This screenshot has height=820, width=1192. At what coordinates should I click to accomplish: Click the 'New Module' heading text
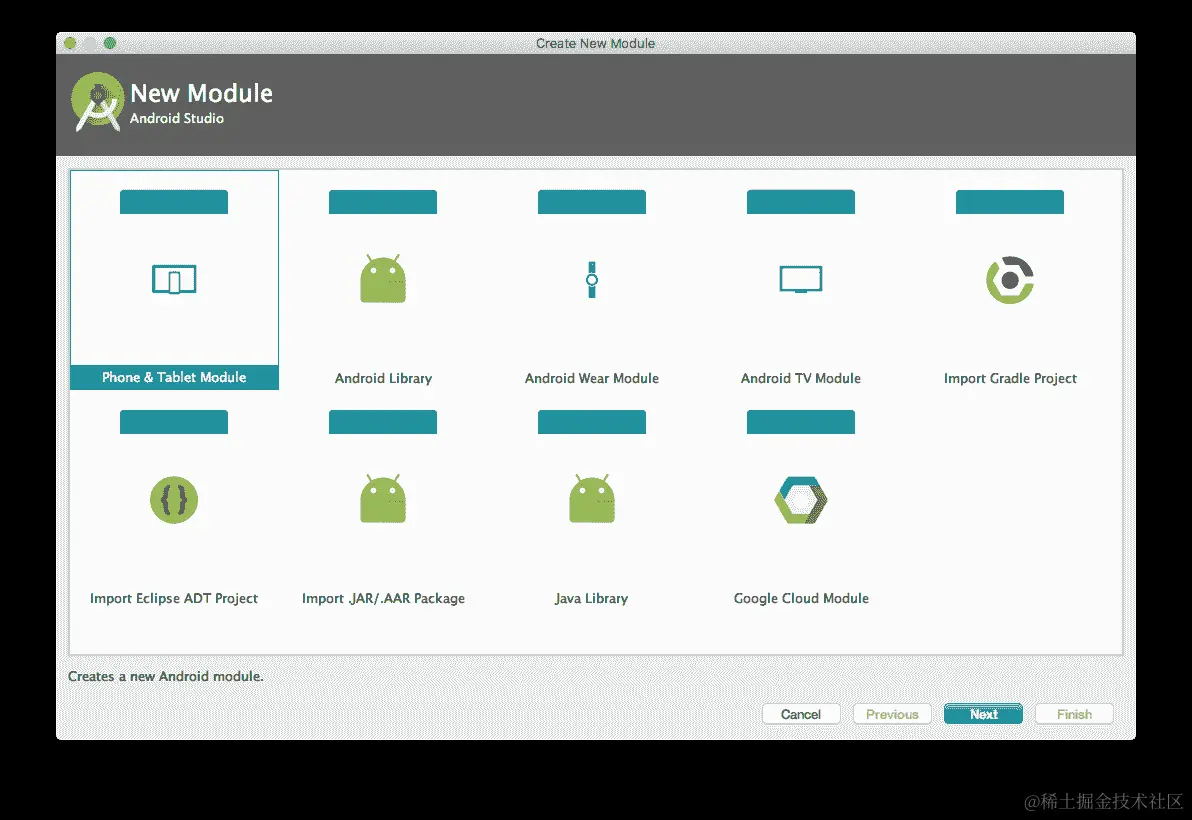click(x=201, y=93)
